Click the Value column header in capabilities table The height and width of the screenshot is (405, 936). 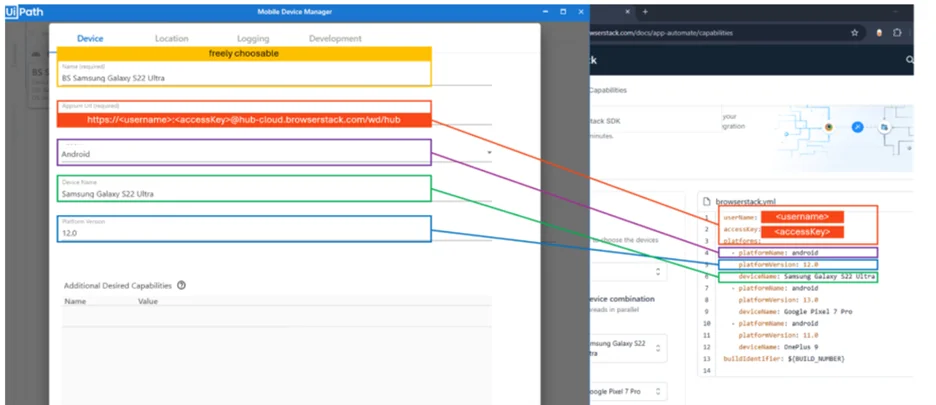pyautogui.click(x=147, y=302)
